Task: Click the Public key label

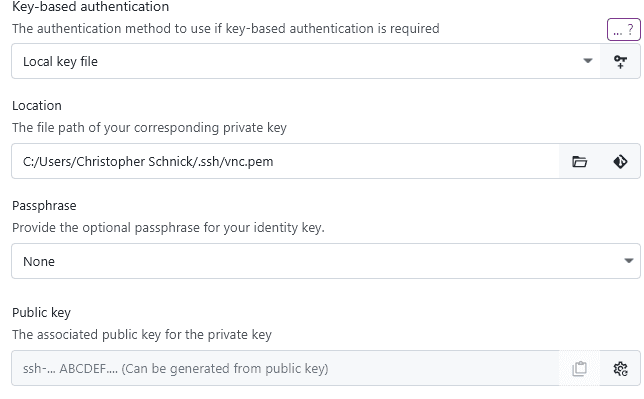Action: click(41, 313)
